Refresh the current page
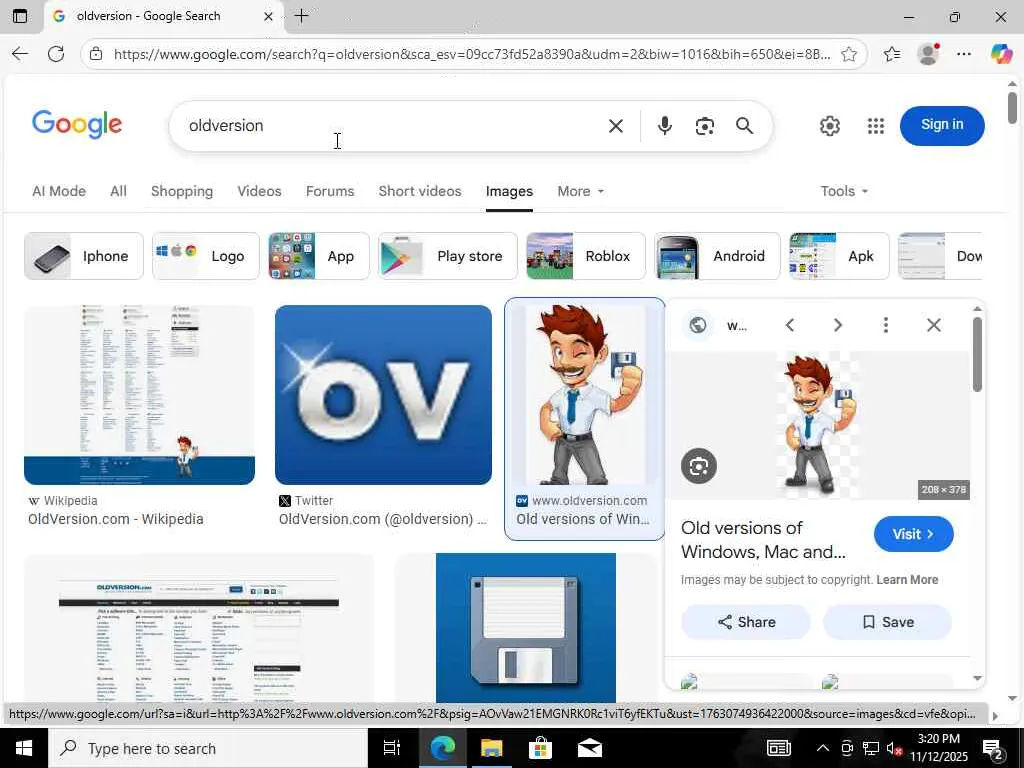1024x768 pixels. coord(56,54)
